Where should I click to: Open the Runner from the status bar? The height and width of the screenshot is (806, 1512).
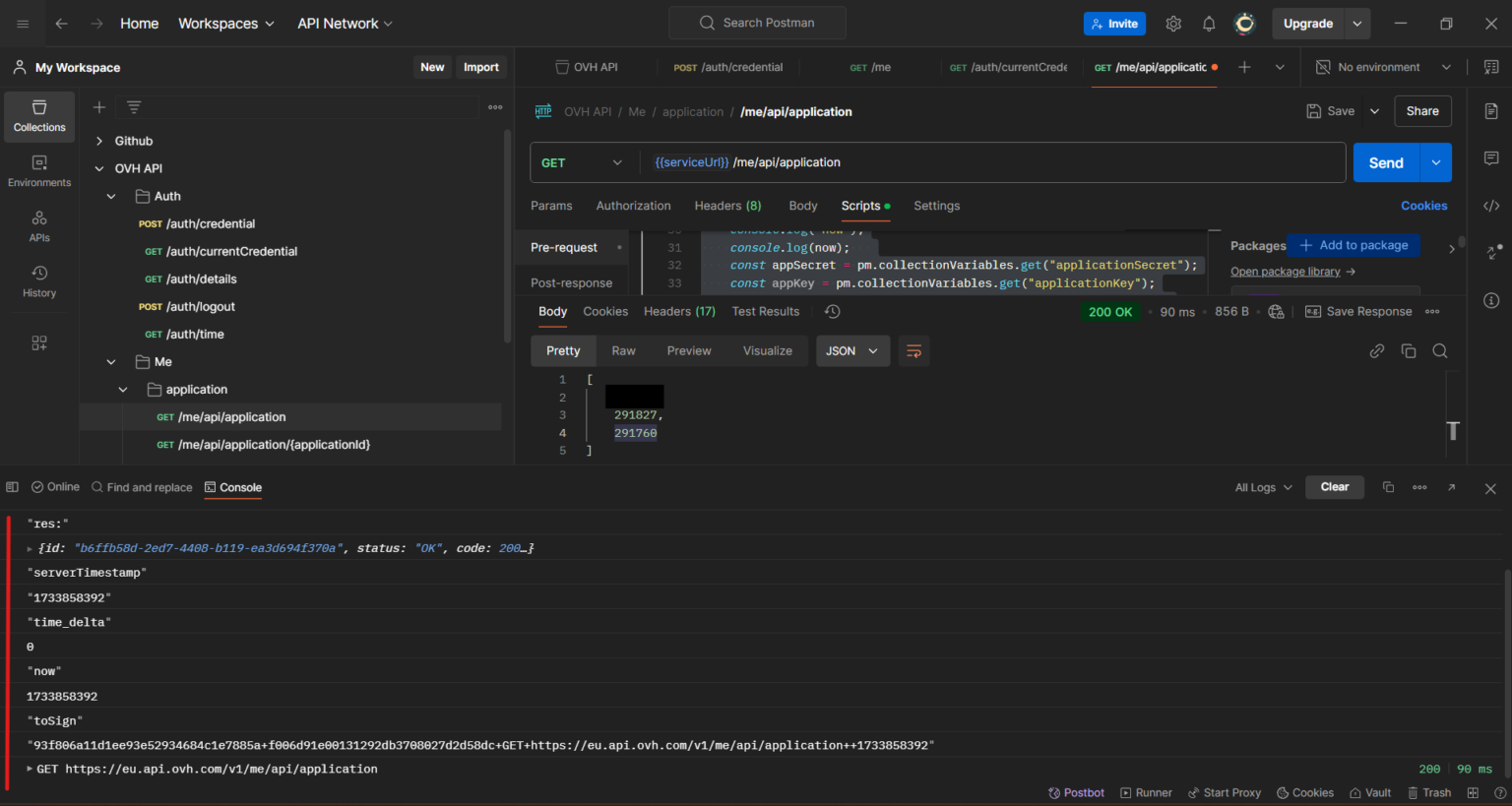click(x=1145, y=792)
